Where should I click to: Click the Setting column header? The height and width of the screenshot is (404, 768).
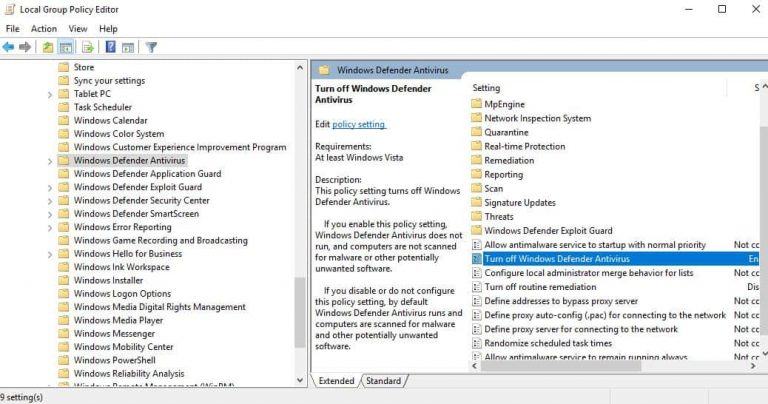pos(486,88)
